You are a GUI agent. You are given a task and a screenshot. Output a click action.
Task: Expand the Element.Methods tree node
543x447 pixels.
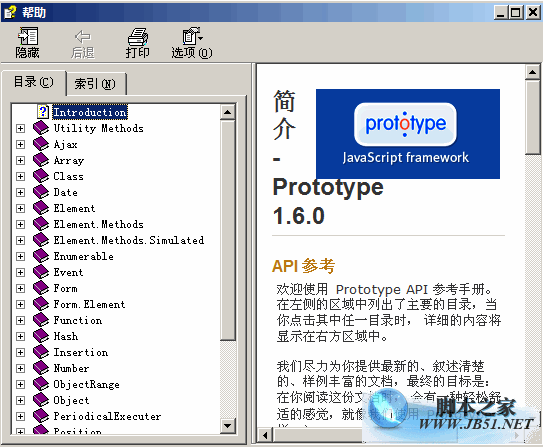(20, 224)
